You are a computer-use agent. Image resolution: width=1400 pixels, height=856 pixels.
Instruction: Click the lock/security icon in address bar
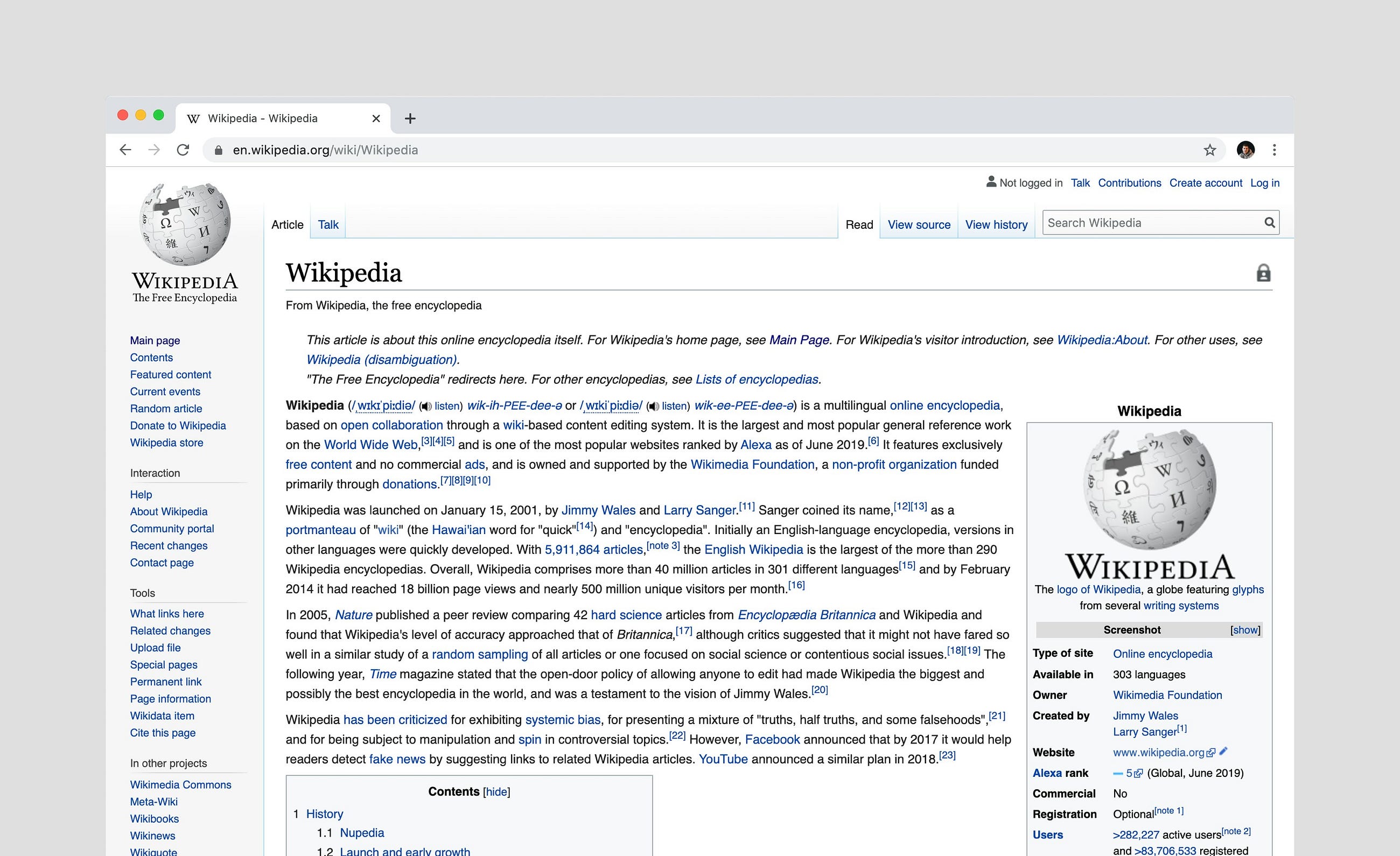(220, 150)
